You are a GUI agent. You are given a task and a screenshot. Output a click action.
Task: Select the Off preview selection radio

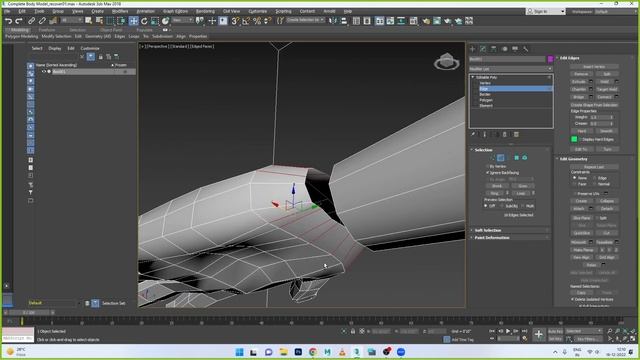click(x=486, y=206)
